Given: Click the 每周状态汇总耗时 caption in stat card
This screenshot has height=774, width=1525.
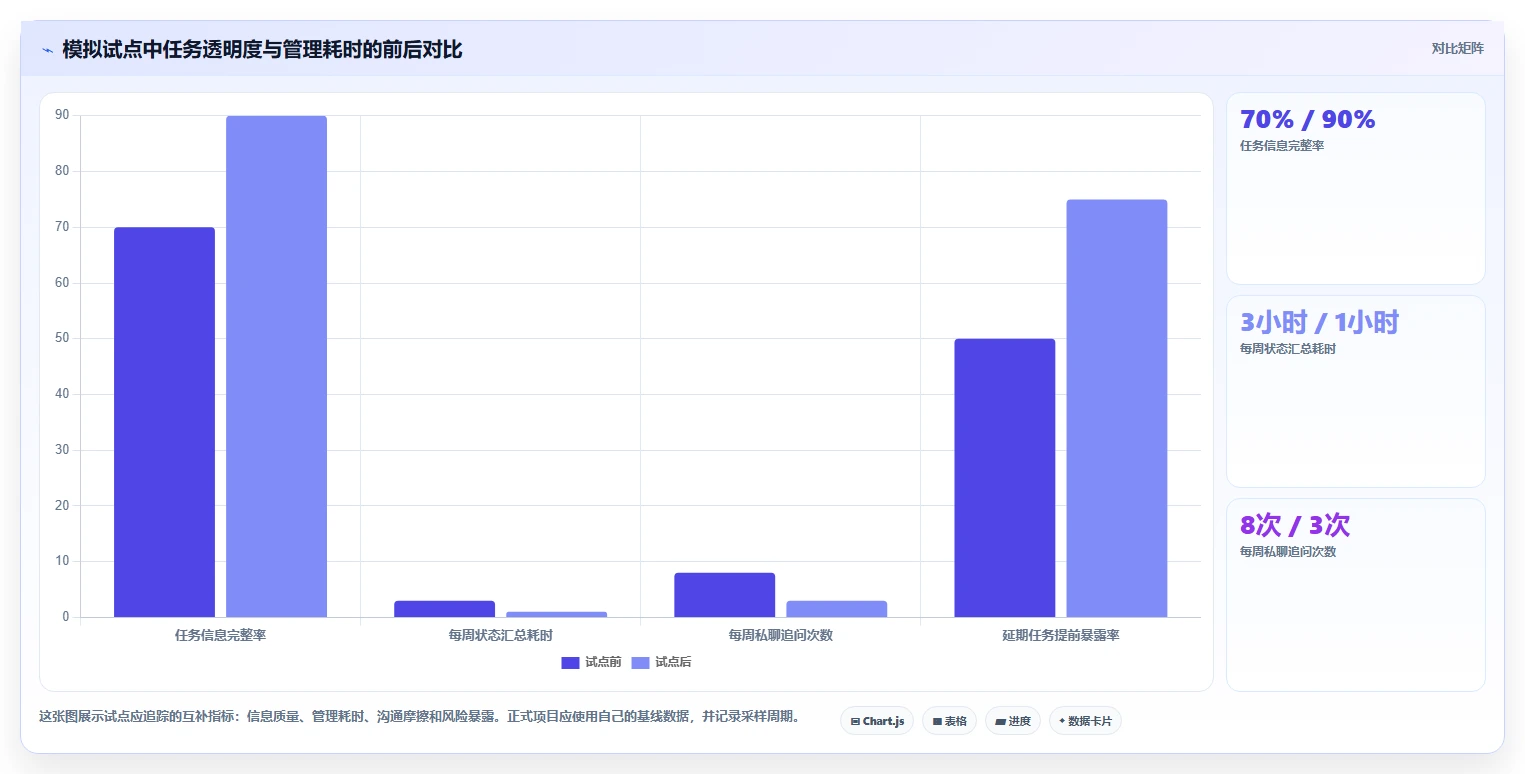Looking at the screenshot, I should click(x=1288, y=349).
